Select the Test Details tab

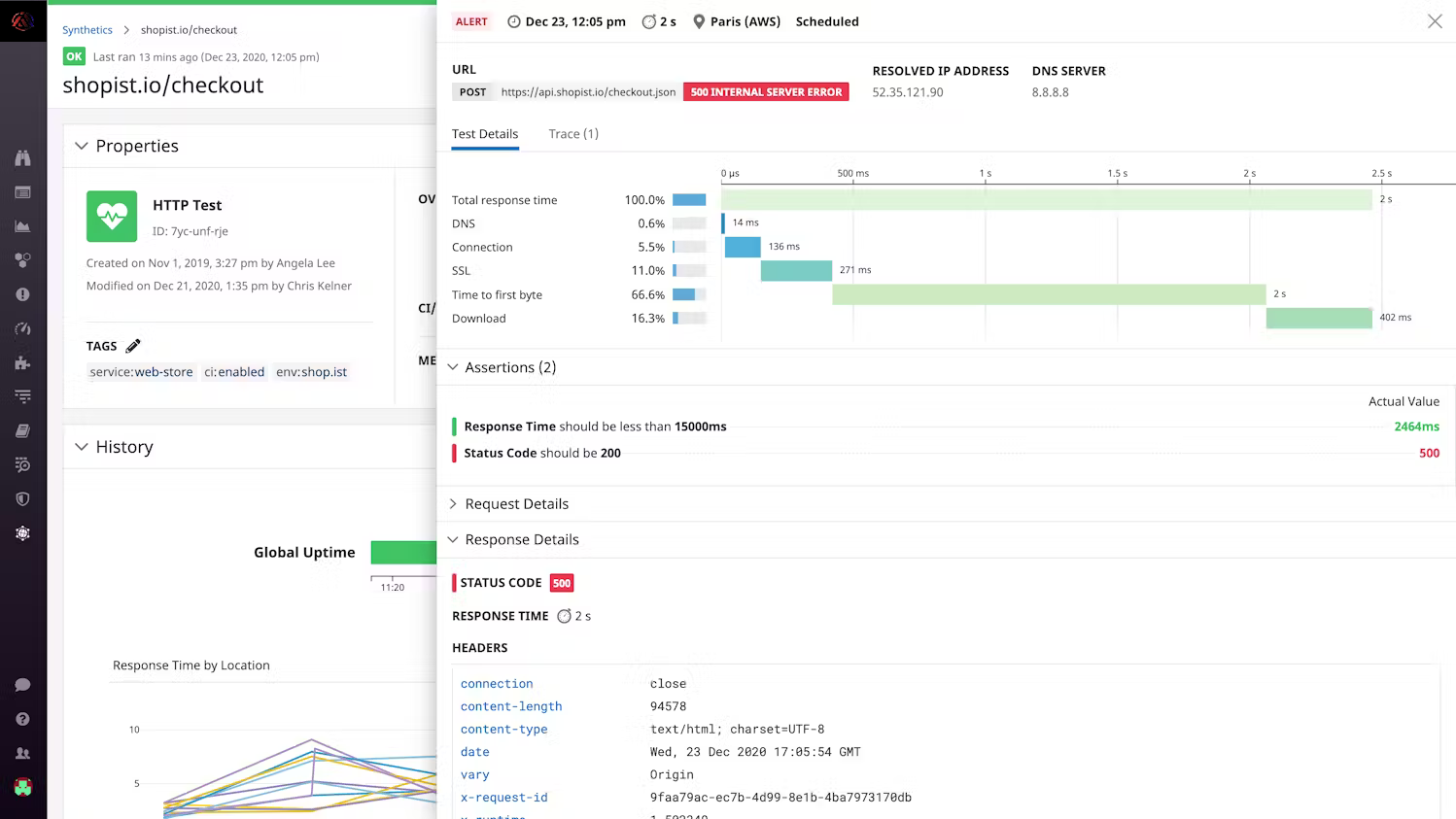pos(485,134)
